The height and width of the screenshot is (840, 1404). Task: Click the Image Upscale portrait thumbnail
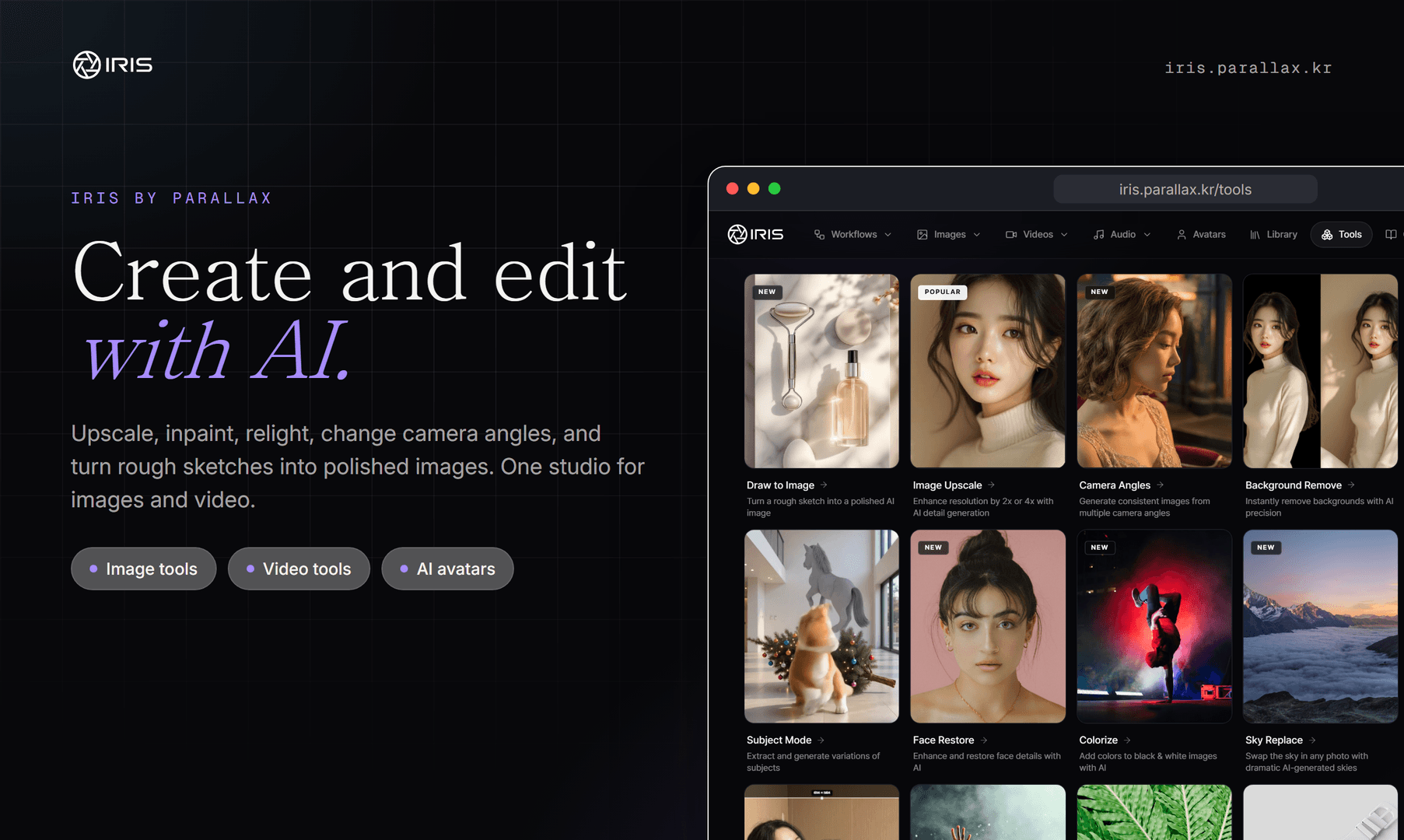[988, 370]
